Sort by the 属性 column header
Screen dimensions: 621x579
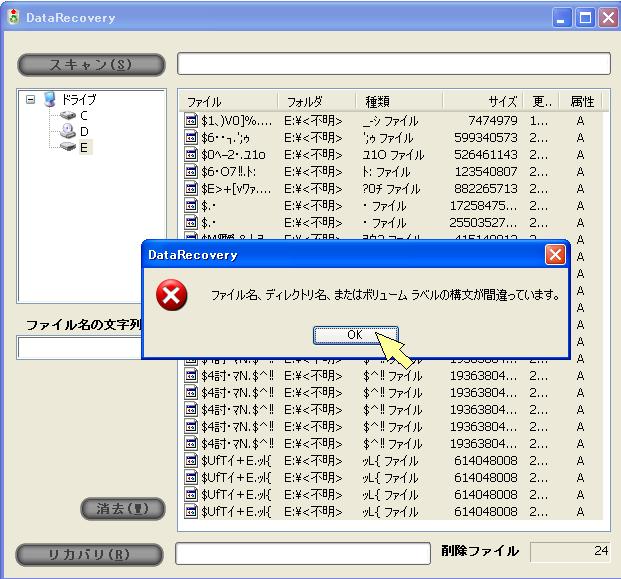581,102
